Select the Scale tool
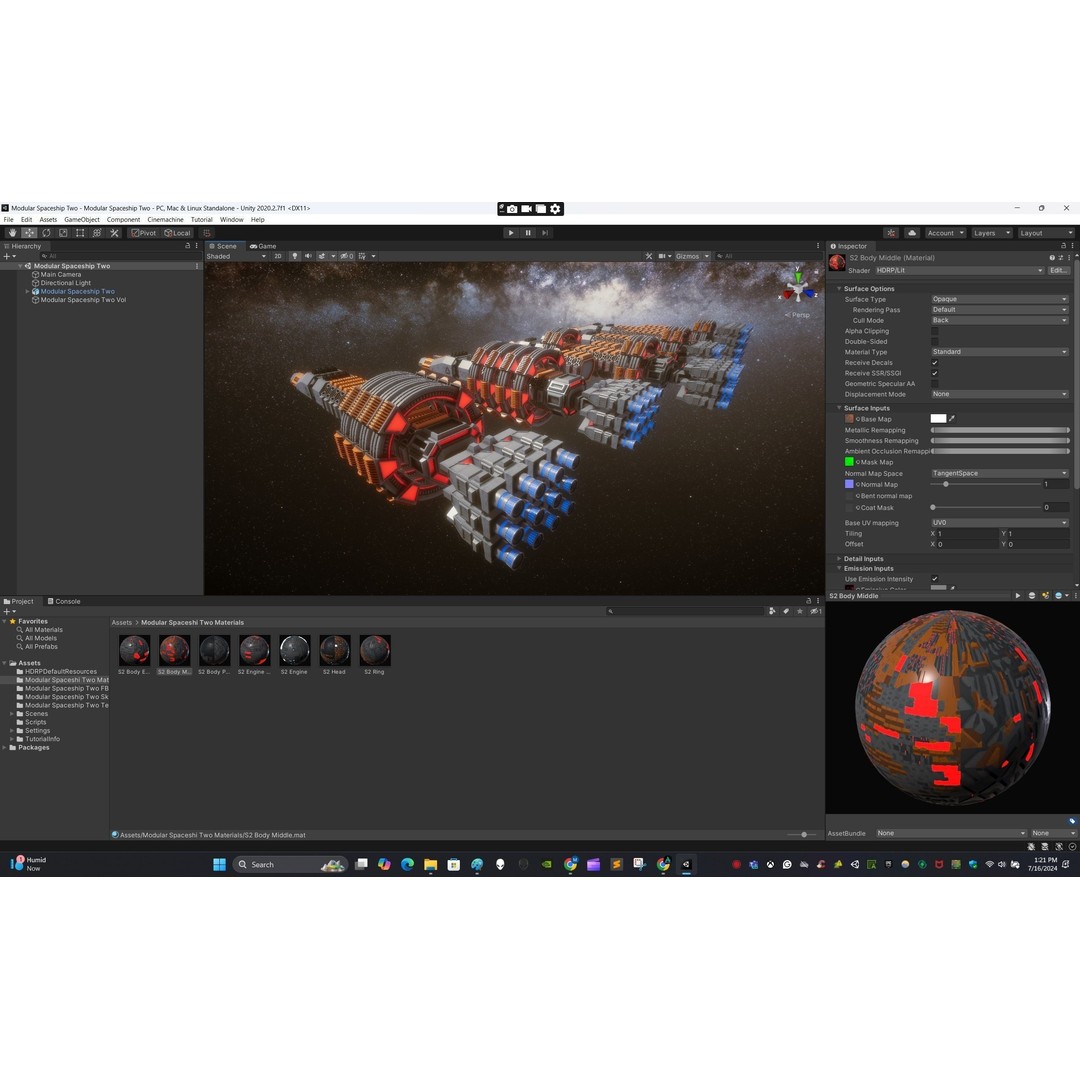The width and height of the screenshot is (1080, 1080). point(63,233)
